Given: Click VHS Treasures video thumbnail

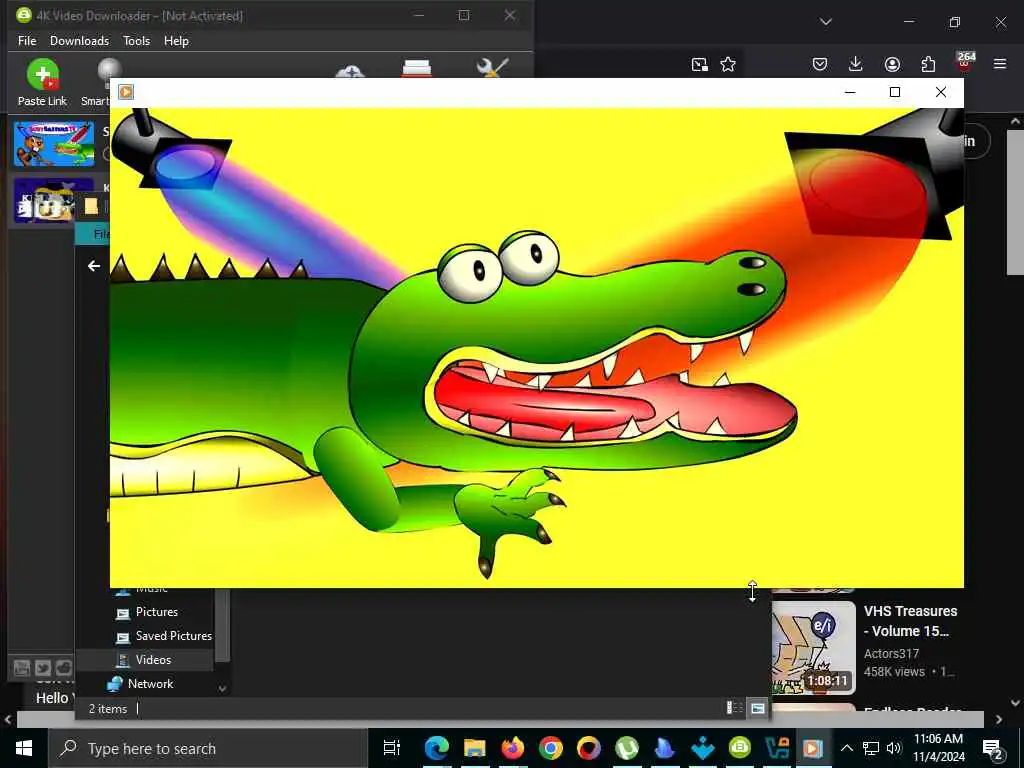Looking at the screenshot, I should [814, 647].
